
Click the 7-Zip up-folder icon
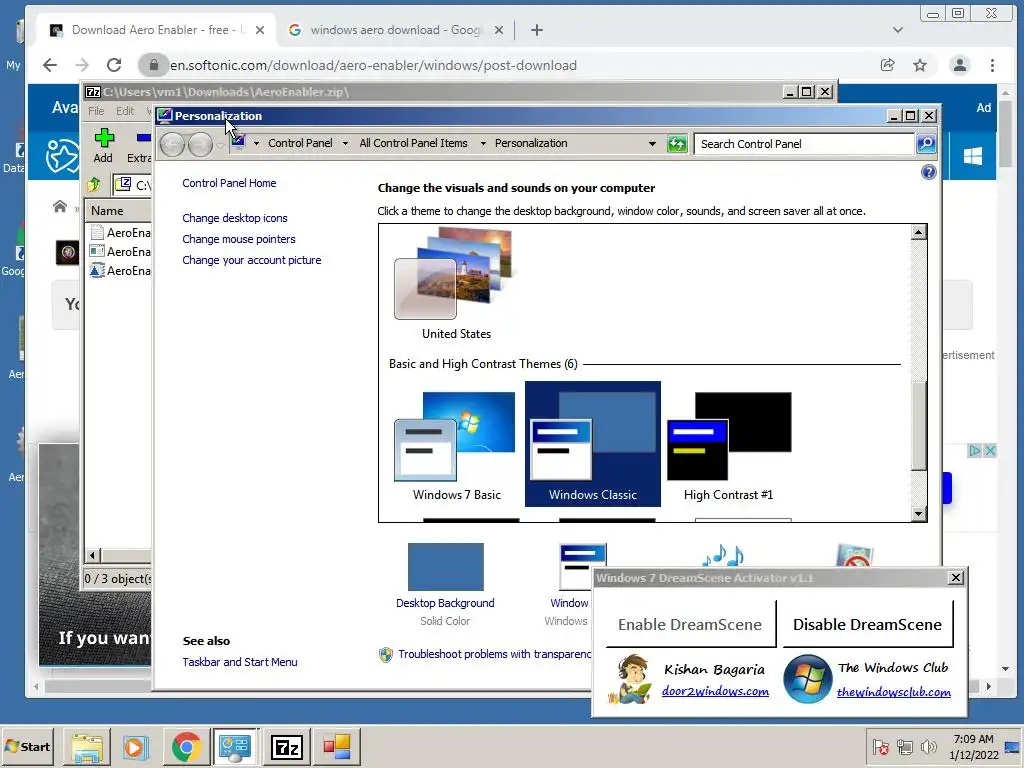[x=95, y=185]
